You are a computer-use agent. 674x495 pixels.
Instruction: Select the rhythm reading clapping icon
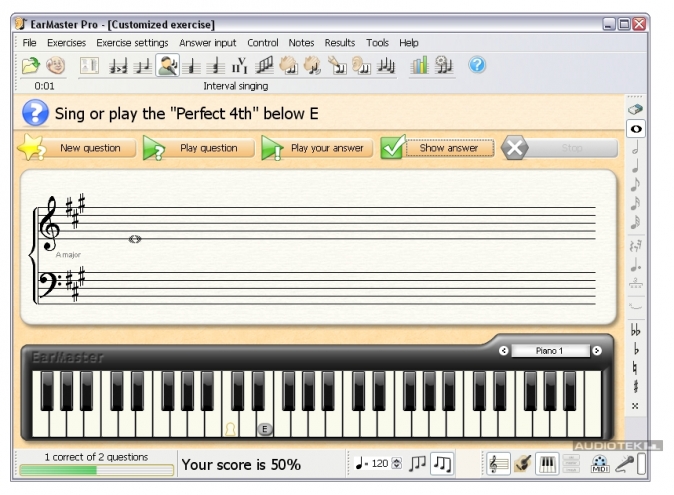(x=288, y=66)
